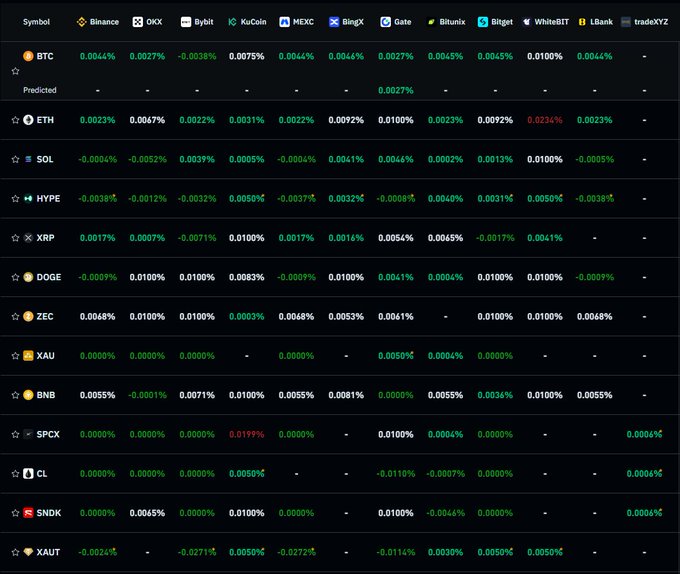The width and height of the screenshot is (680, 574).
Task: Click the HYPE coin icon
Action: (28, 199)
